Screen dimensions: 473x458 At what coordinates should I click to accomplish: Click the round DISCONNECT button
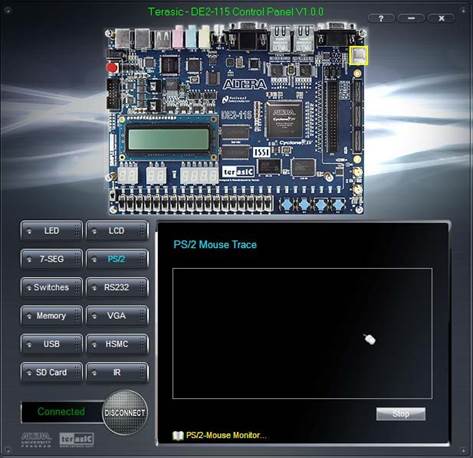tap(125, 413)
